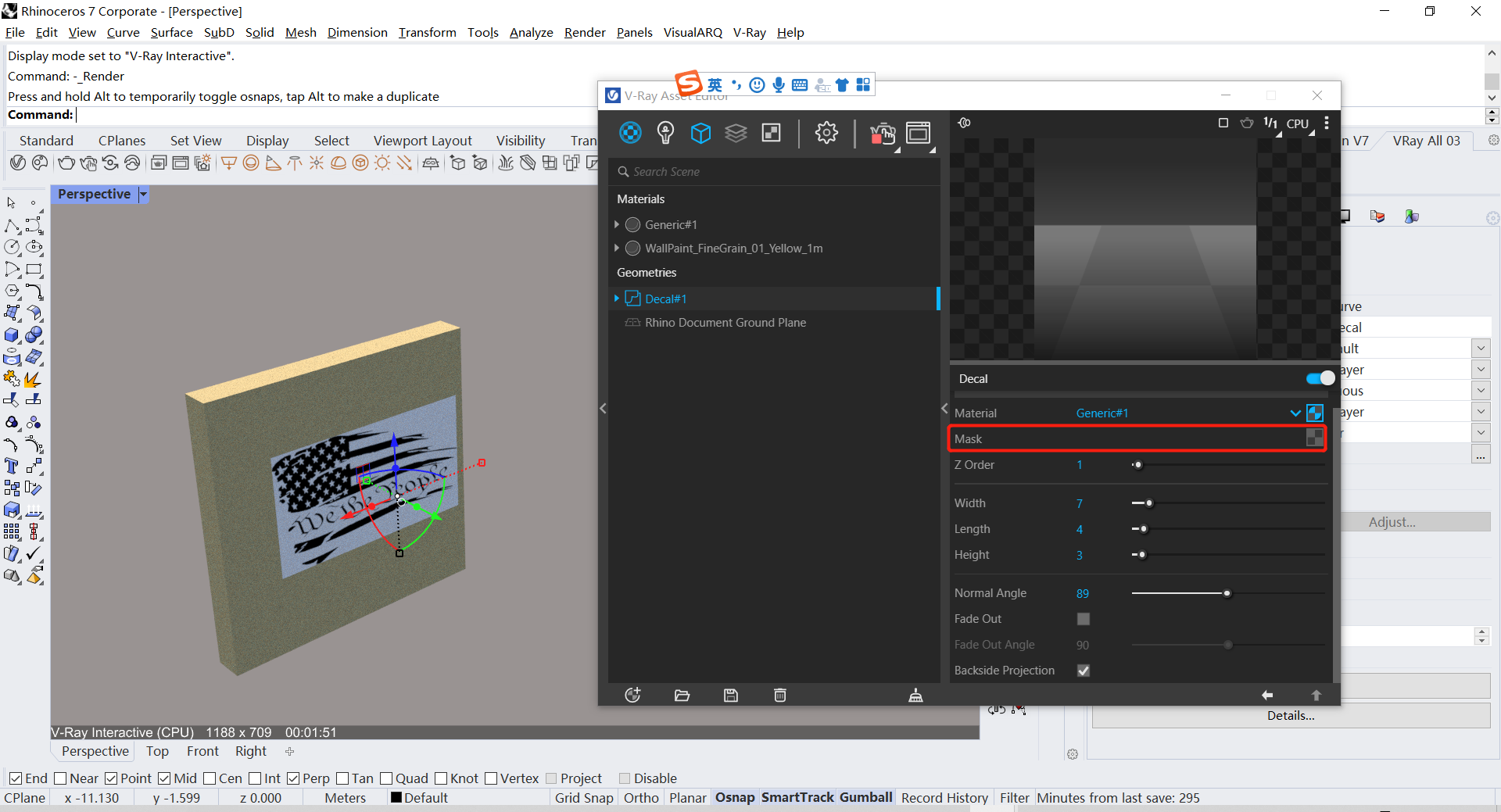This screenshot has width=1501, height=812.
Task: Click the Mask texture slot checker button
Action: click(1315, 438)
